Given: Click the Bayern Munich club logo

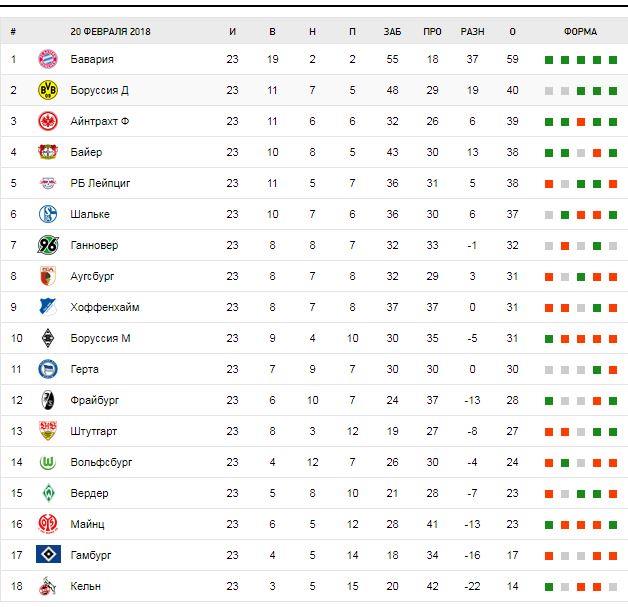Looking at the screenshot, I should (47, 60).
